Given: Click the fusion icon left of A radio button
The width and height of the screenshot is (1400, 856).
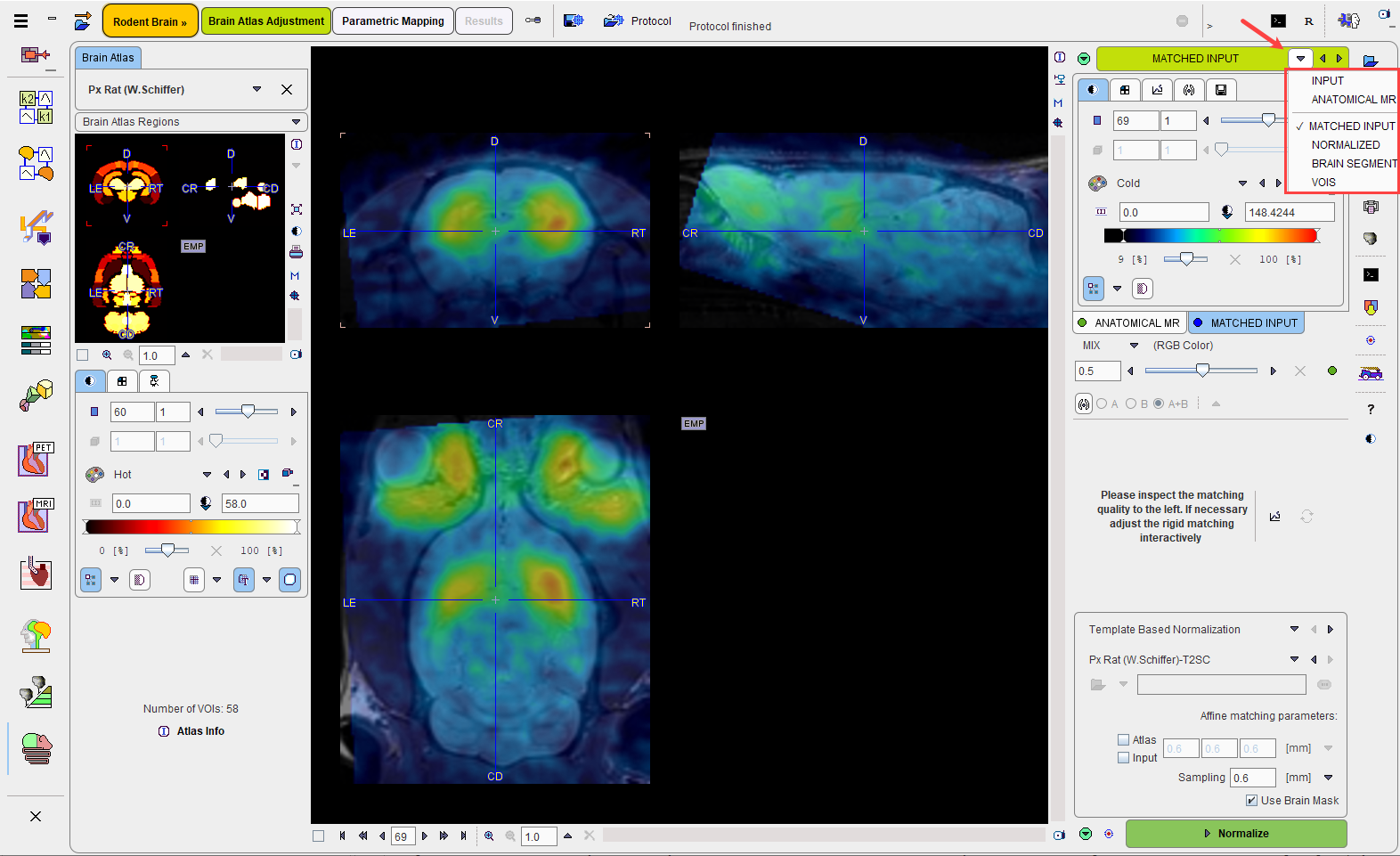Looking at the screenshot, I should [x=1083, y=404].
